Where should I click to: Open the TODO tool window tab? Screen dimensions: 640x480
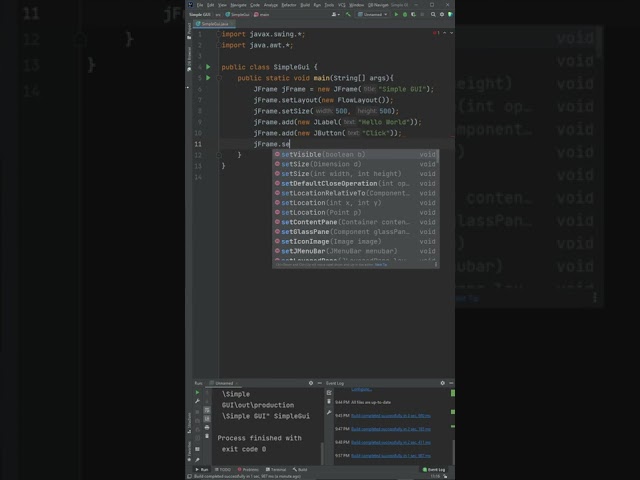pyautogui.click(x=223, y=469)
